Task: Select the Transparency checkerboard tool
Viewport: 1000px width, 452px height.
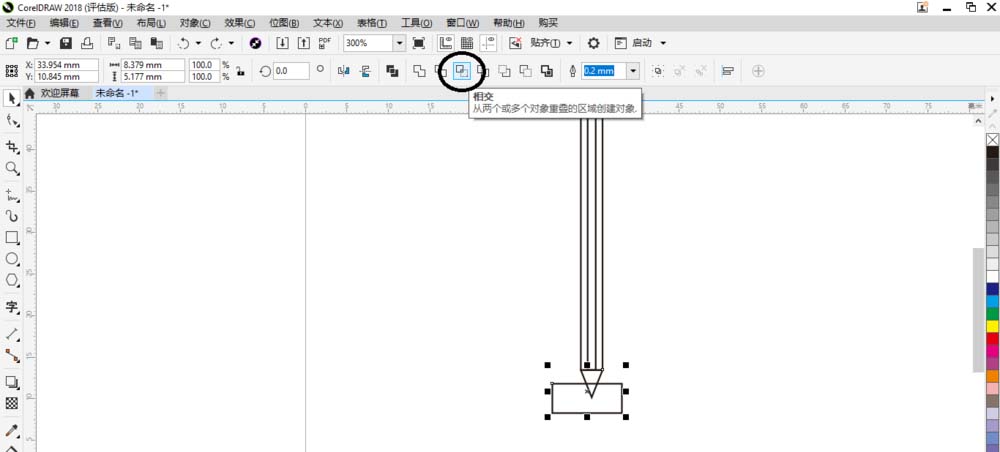Action: pos(12,404)
